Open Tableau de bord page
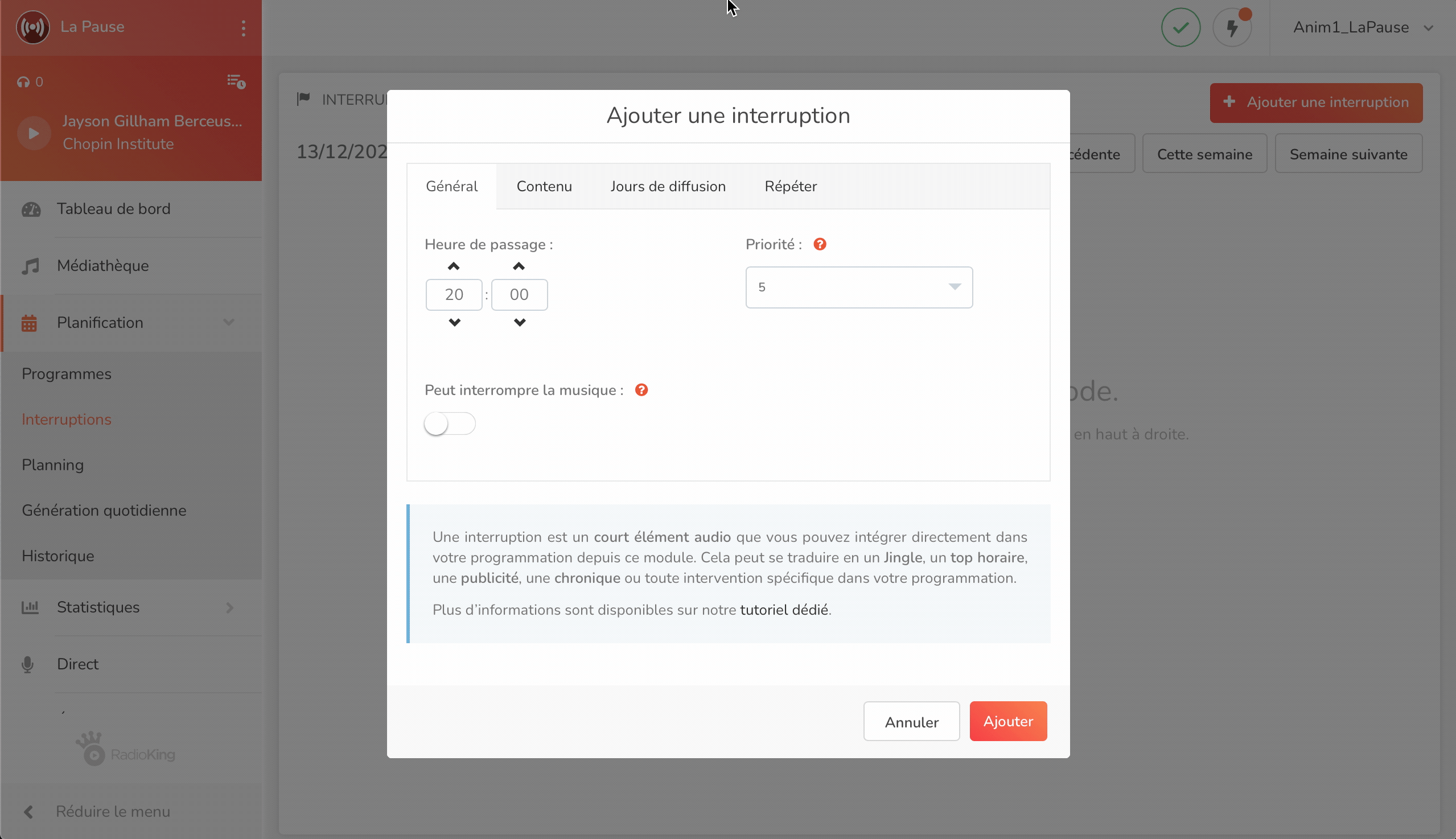This screenshot has height=839, width=1456. pyautogui.click(x=113, y=208)
